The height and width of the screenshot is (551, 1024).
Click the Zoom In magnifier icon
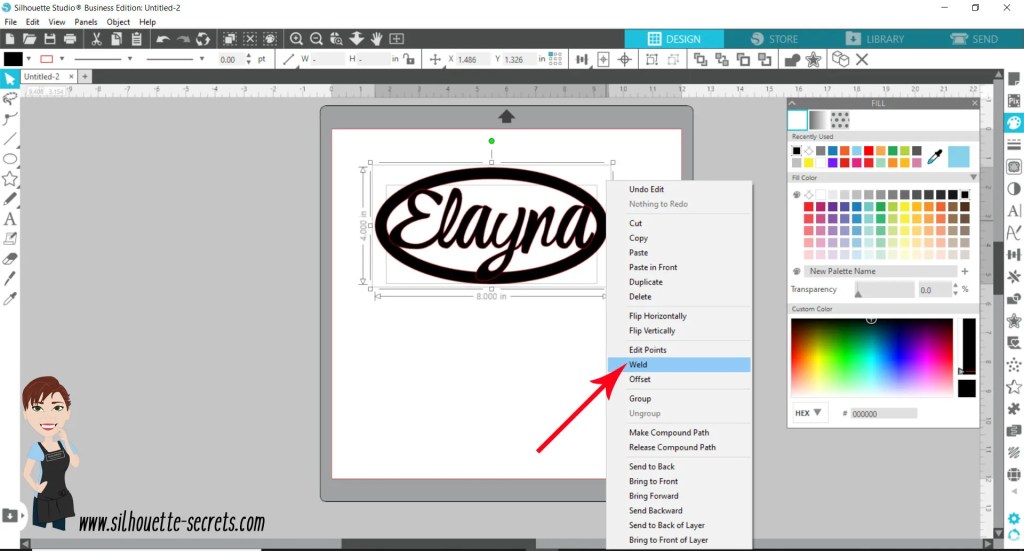tap(296, 39)
